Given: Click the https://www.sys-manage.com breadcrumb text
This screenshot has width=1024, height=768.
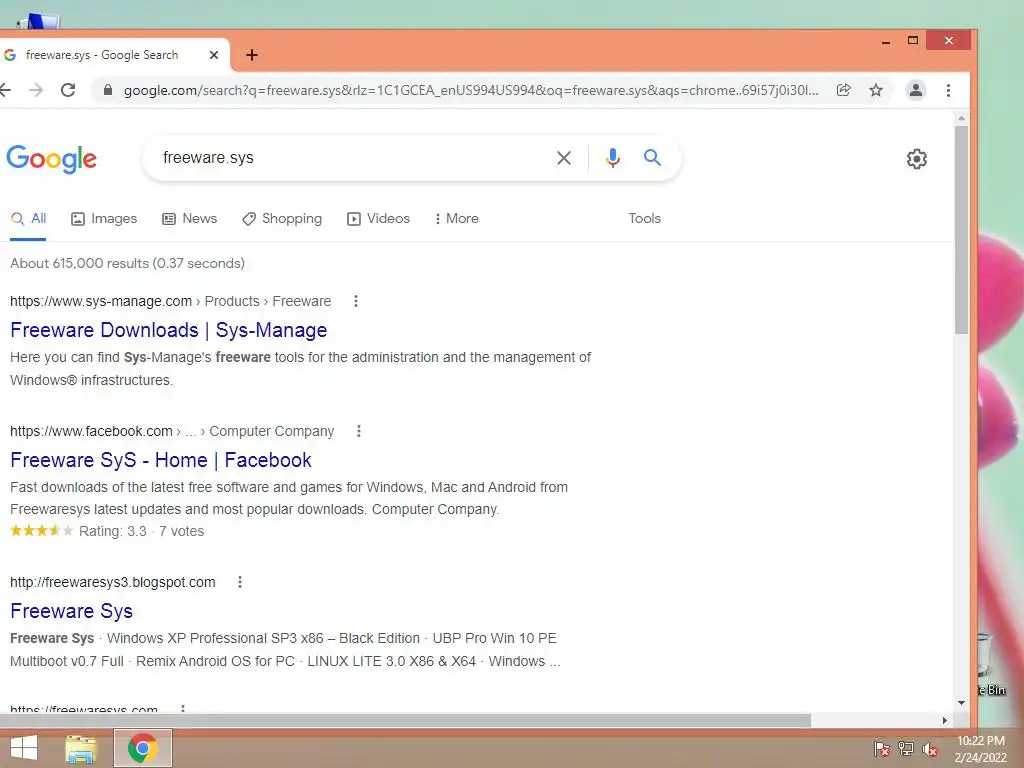Looking at the screenshot, I should point(101,301).
